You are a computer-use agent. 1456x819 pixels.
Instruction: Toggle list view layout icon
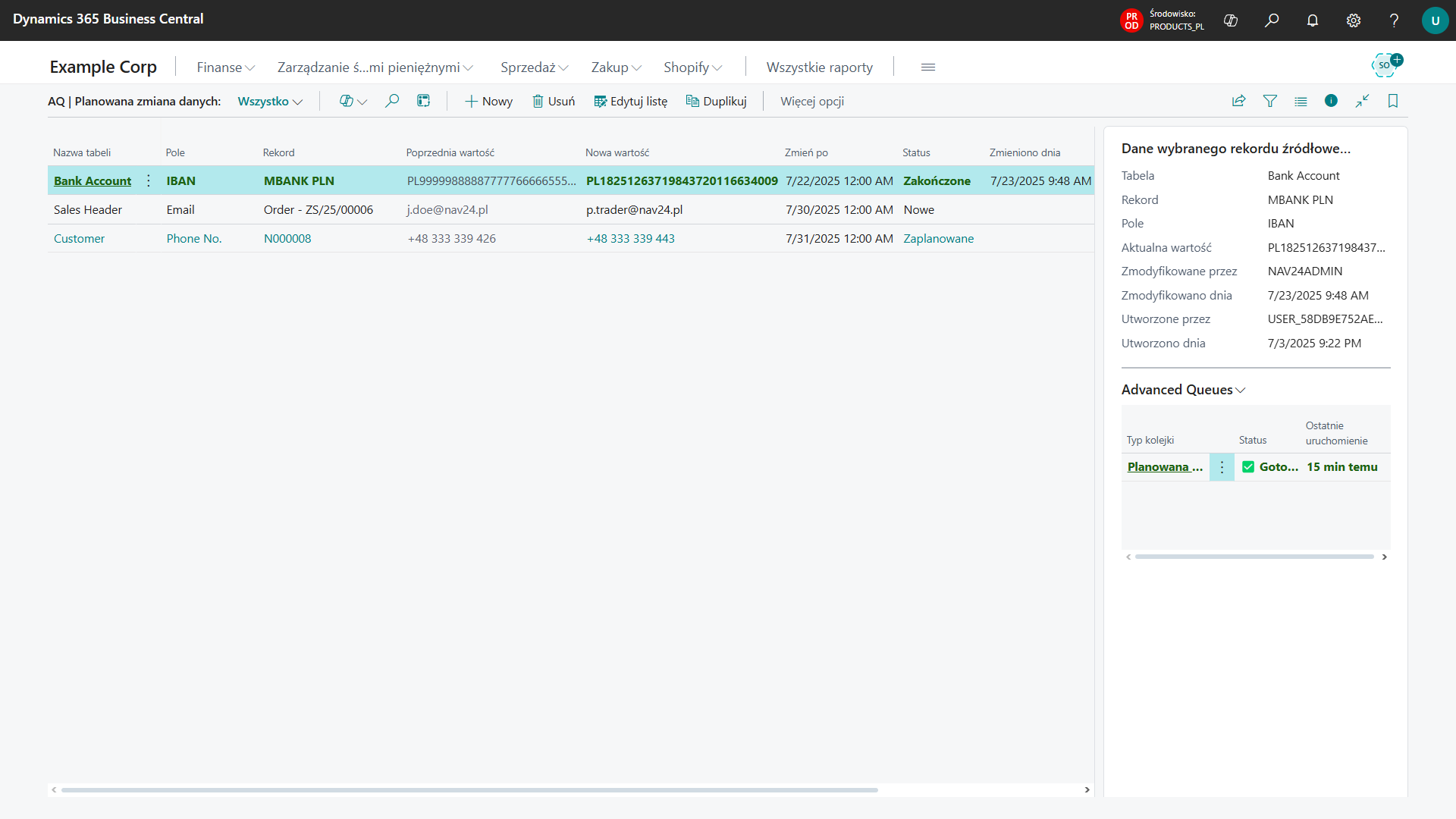1301,101
